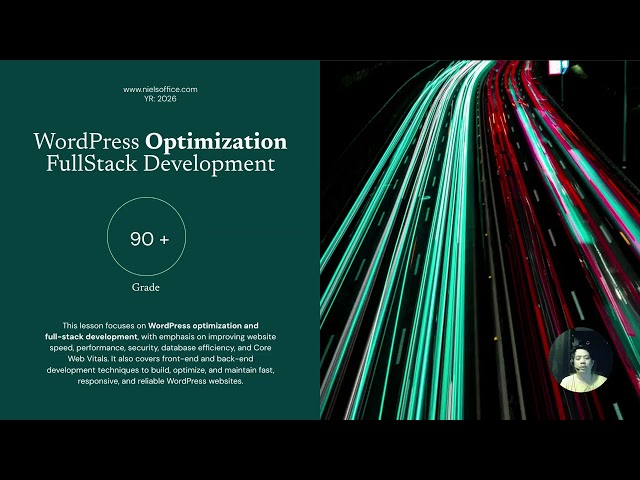The width and height of the screenshot is (640, 480).
Task: Click the FullStack Development heading line
Action: pos(160,164)
